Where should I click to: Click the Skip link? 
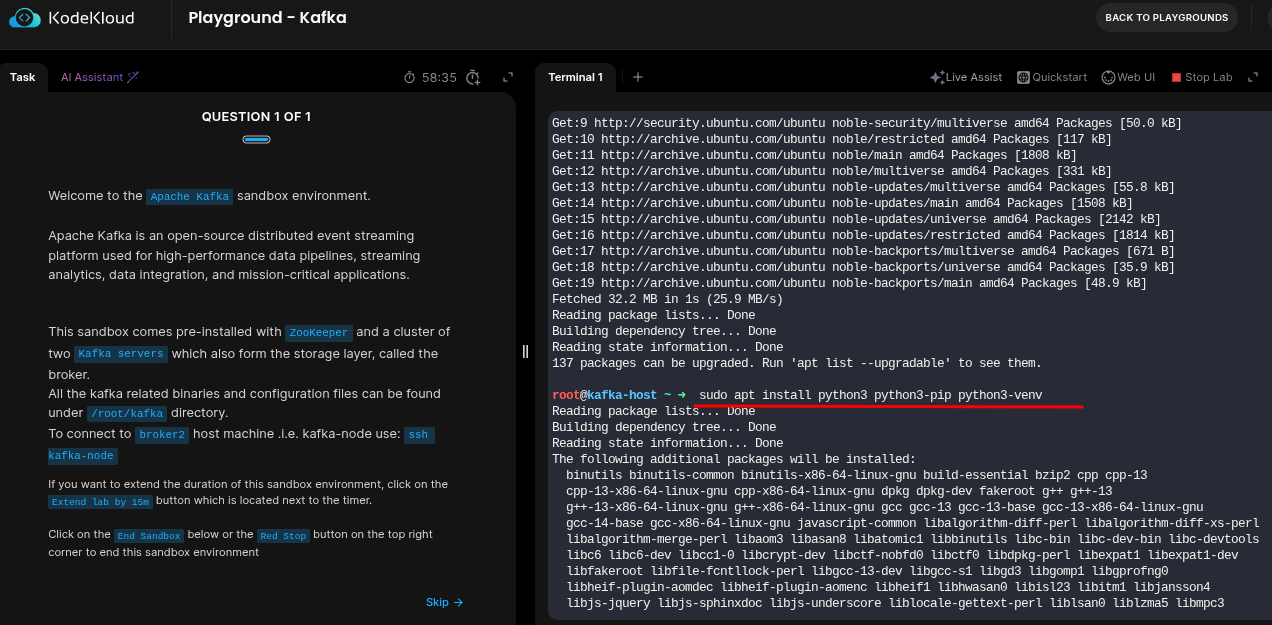tap(445, 602)
